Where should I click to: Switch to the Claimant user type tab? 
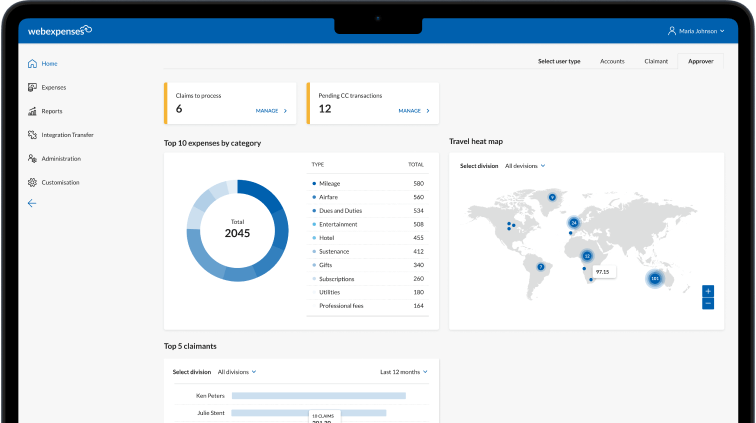656,61
